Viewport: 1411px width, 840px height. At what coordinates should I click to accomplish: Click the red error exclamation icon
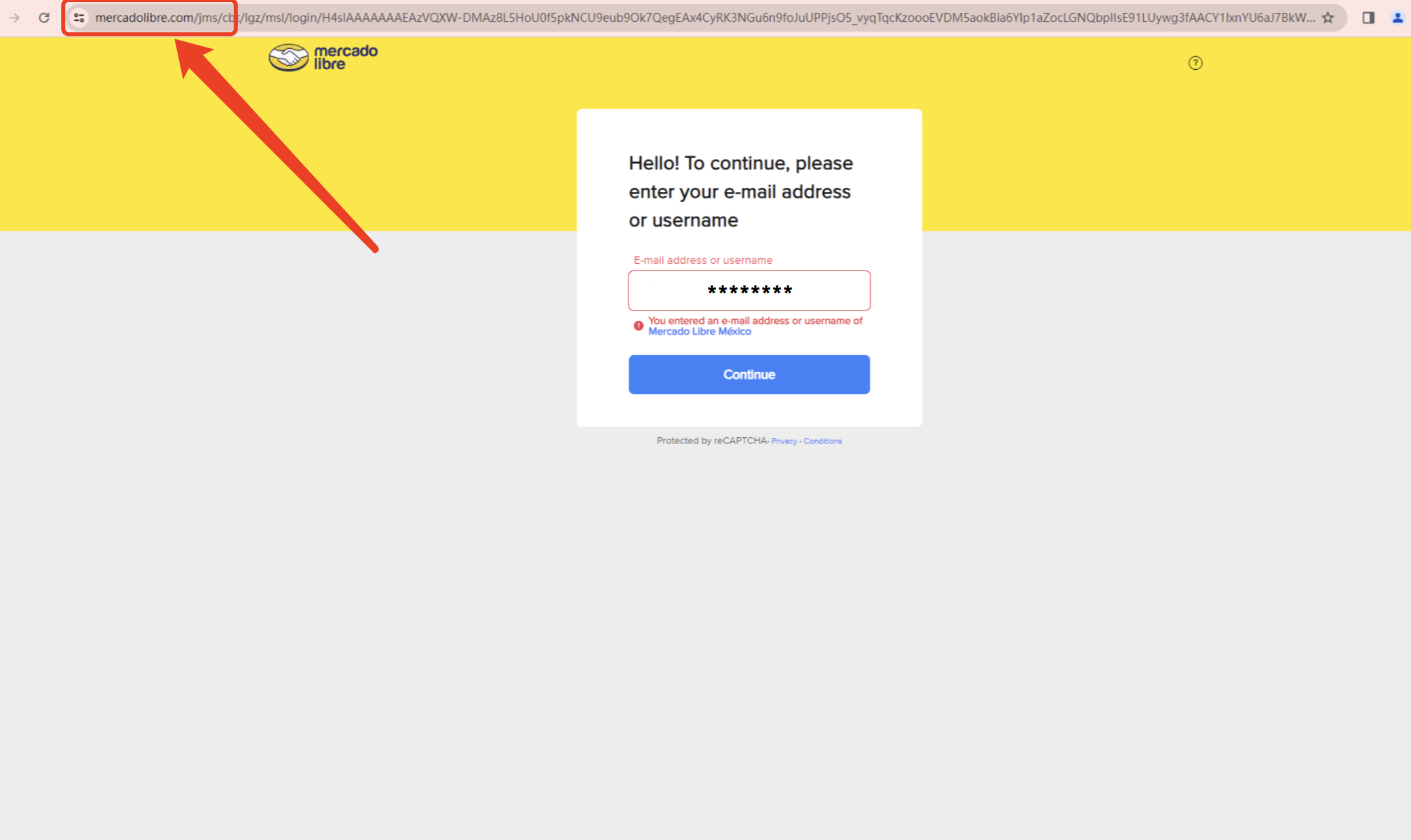point(638,326)
